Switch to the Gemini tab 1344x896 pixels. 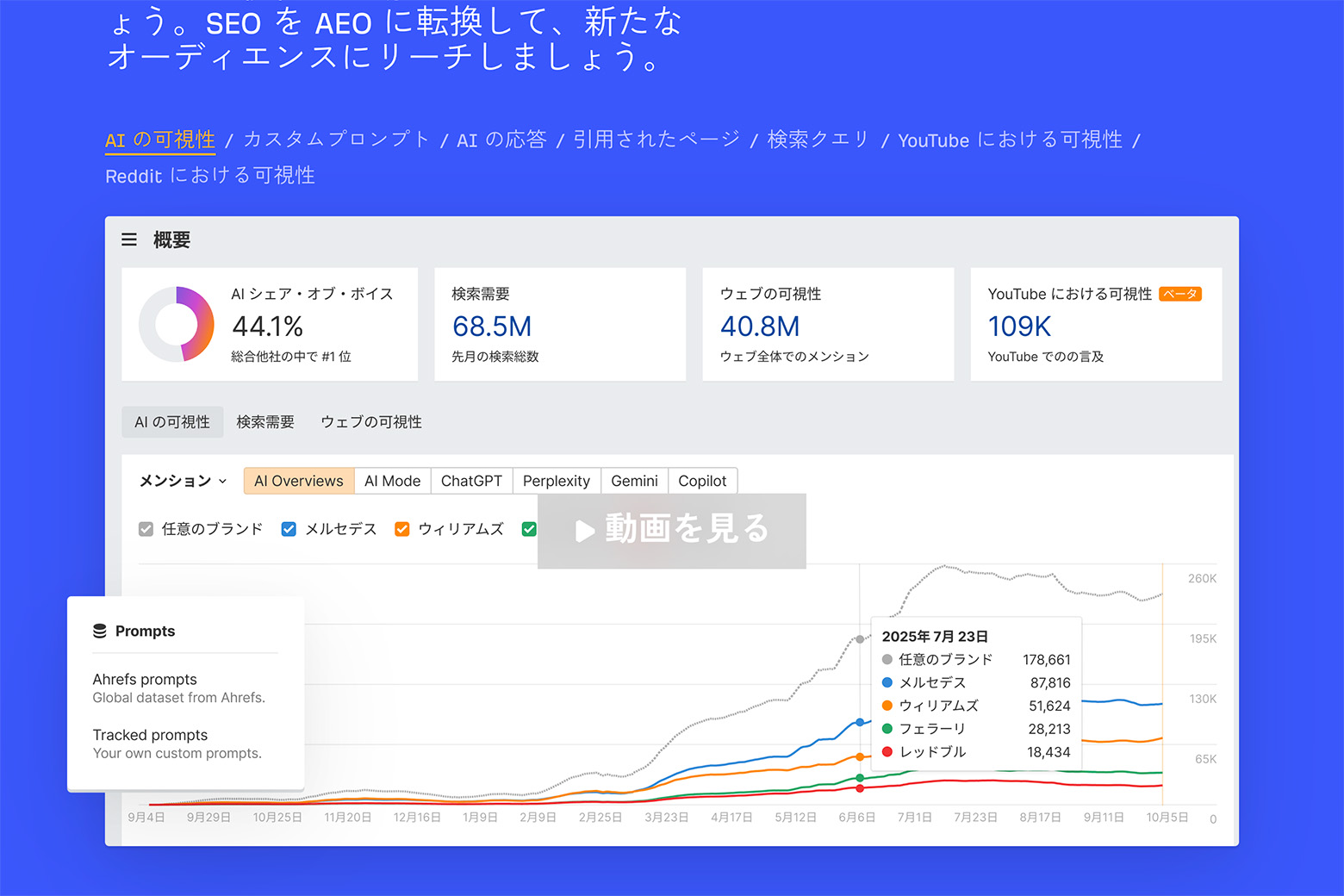(634, 481)
